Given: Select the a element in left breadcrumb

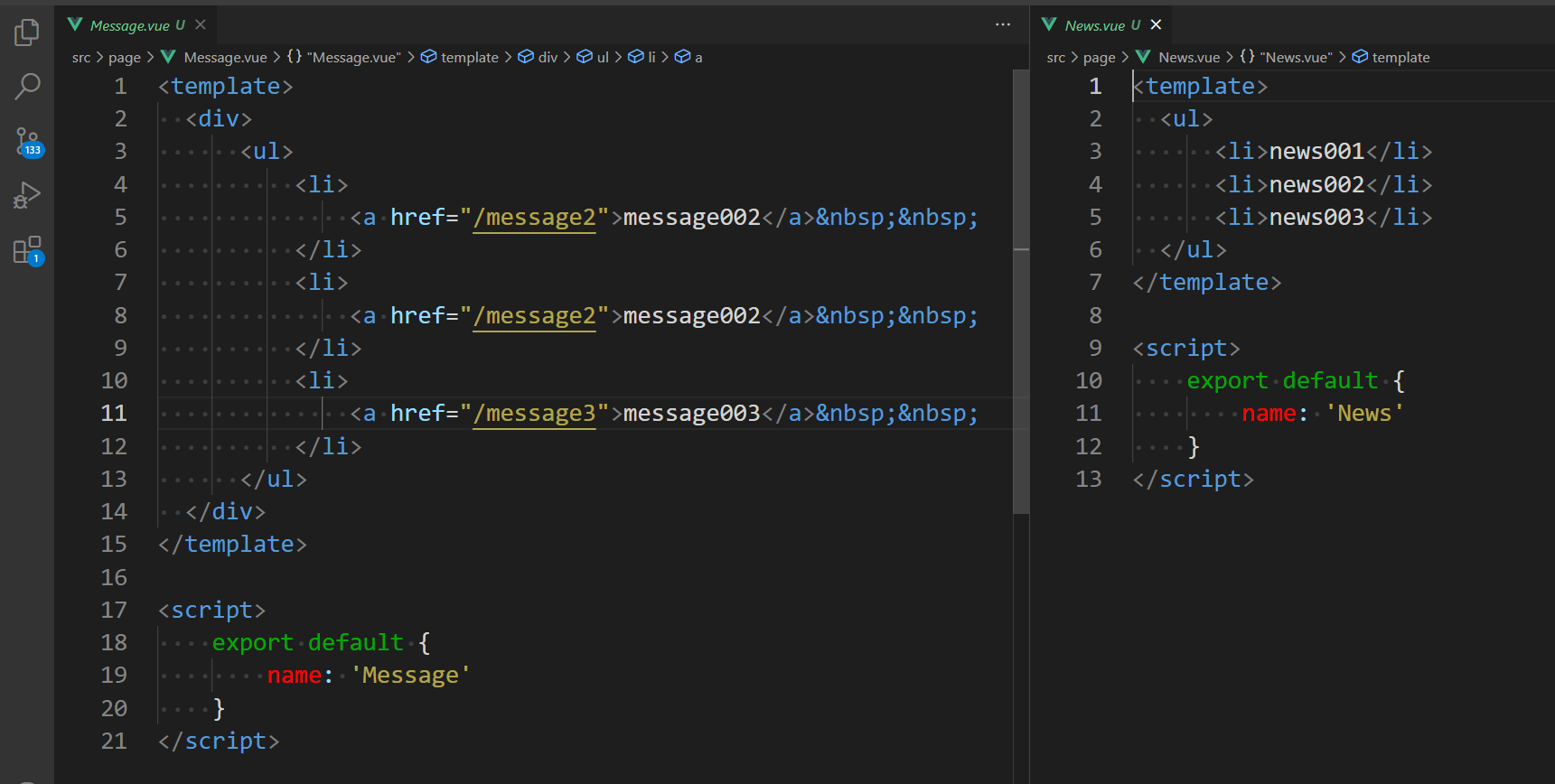Looking at the screenshot, I should (689, 57).
